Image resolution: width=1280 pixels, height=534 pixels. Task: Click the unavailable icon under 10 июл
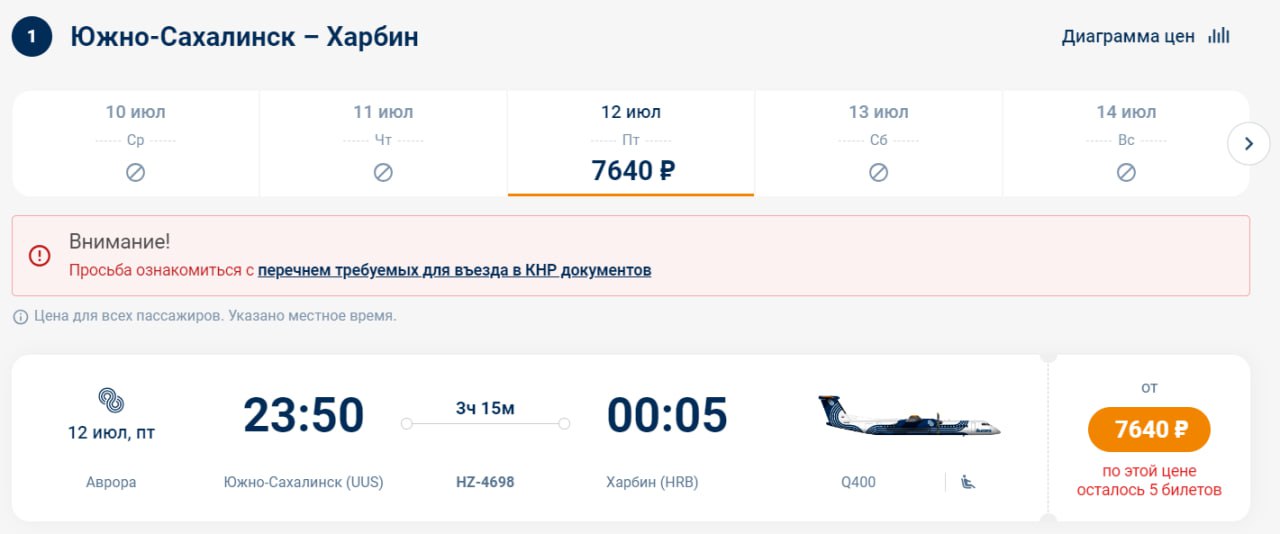point(135,173)
